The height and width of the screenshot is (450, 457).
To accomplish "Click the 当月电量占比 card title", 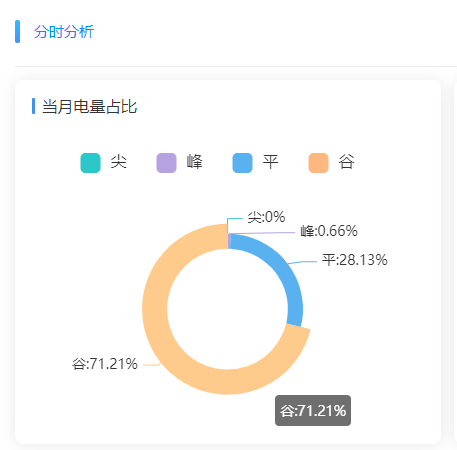I will point(89,106).
